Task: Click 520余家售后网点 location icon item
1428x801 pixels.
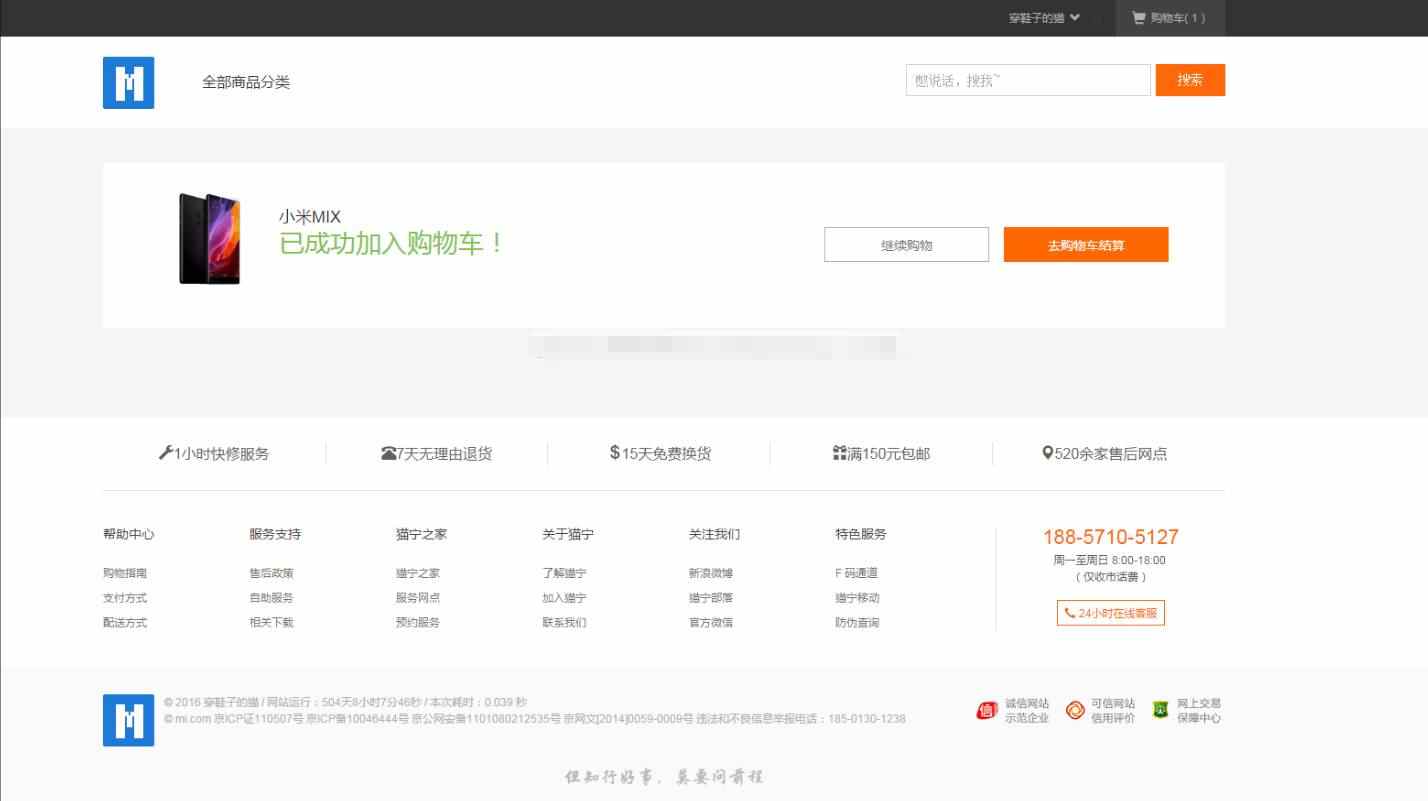Action: [x=1104, y=453]
